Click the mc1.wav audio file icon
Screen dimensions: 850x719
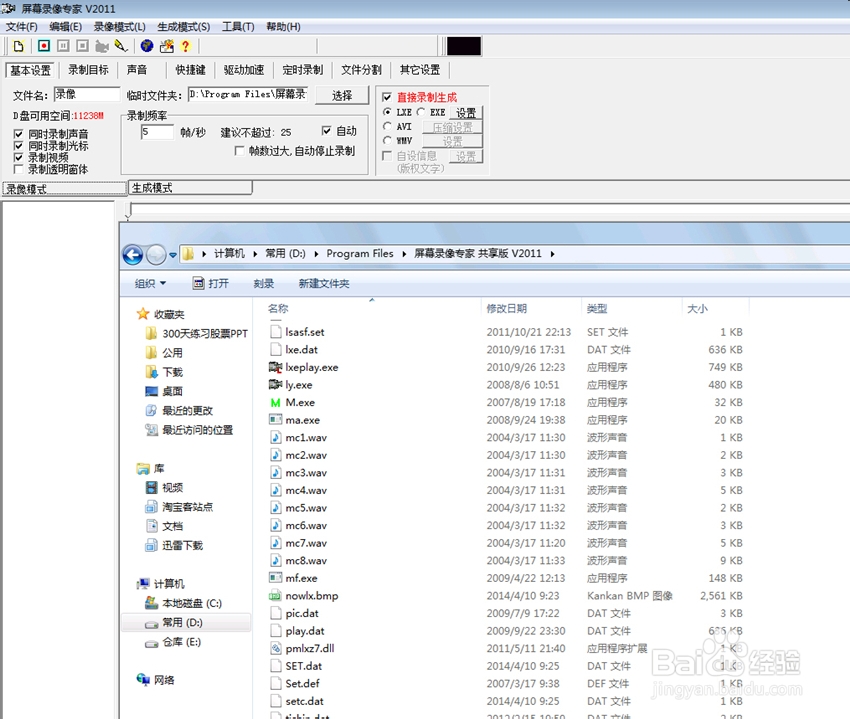pos(275,438)
